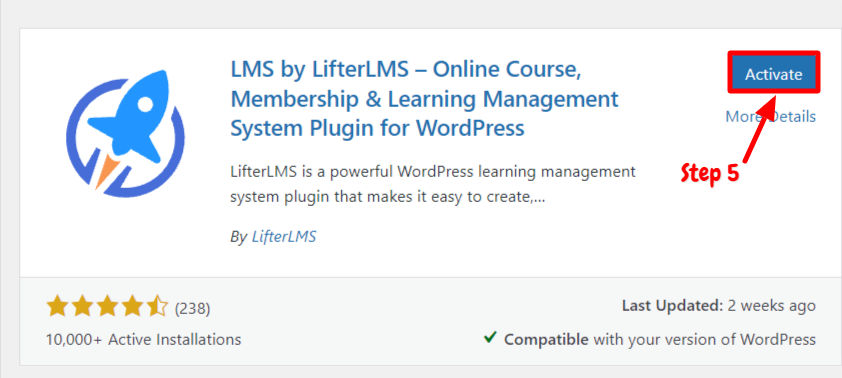
Task: Click the first gold rating star
Action: (x=57, y=308)
